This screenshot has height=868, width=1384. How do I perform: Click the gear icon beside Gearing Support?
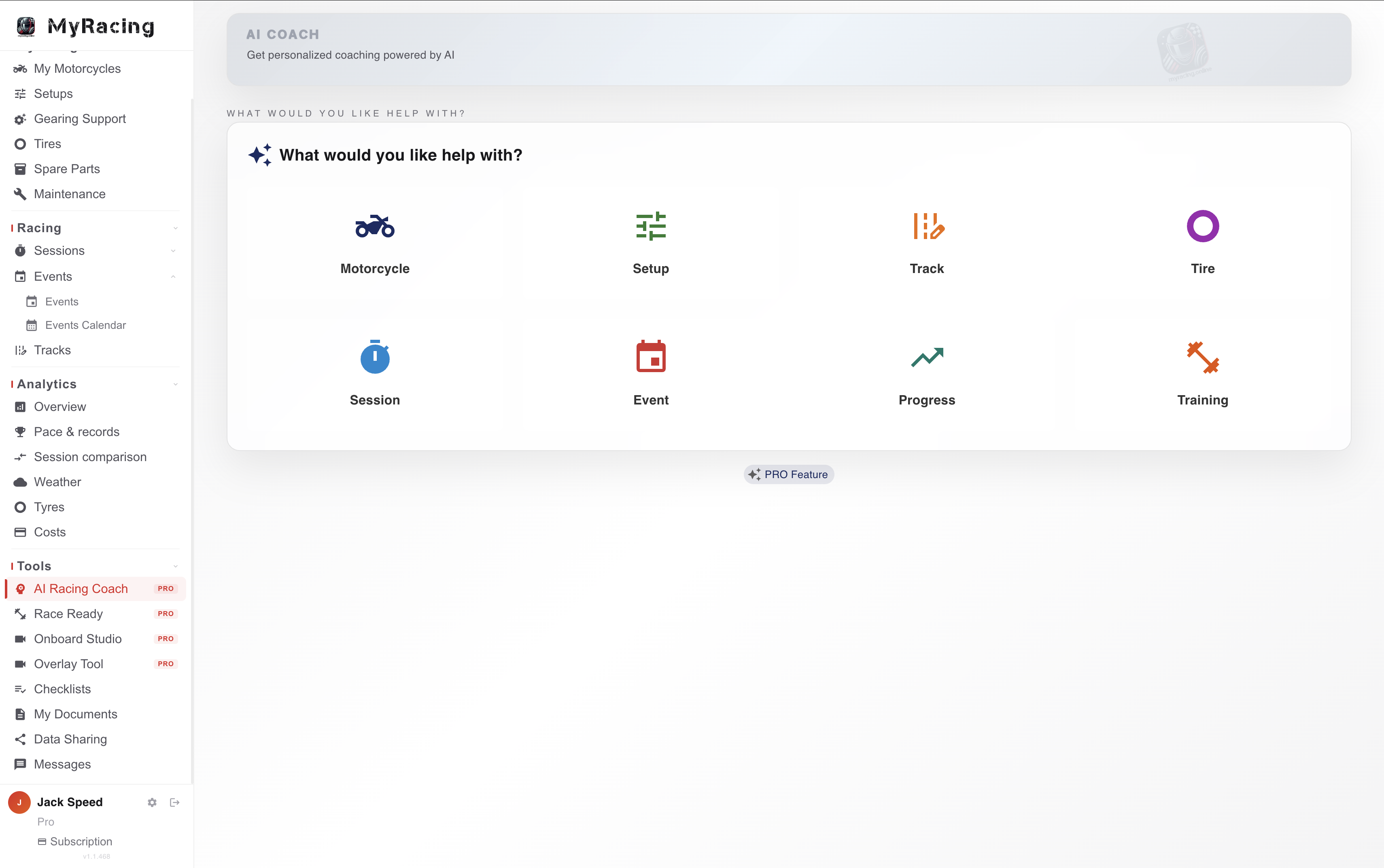coord(20,119)
